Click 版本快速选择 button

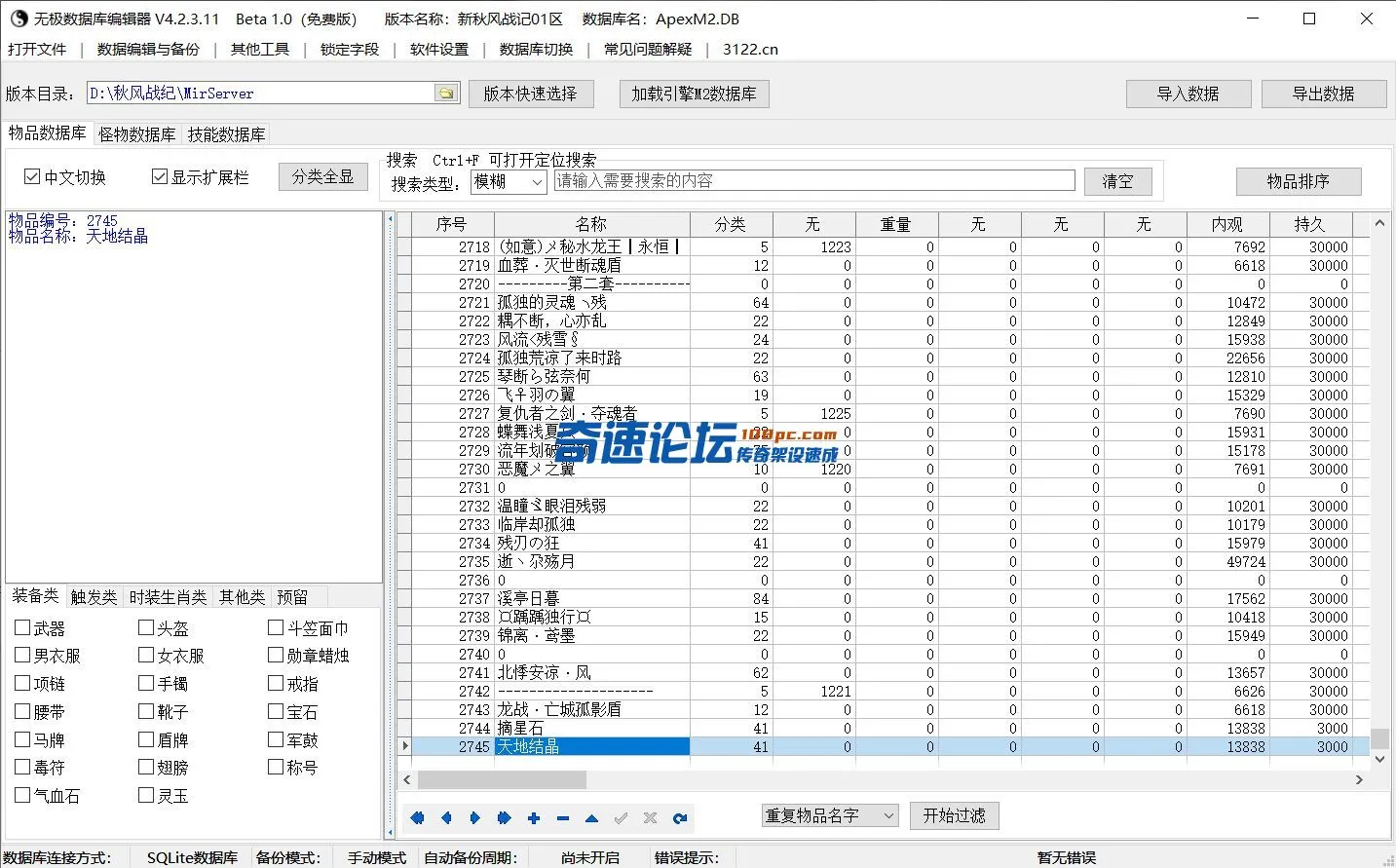531,94
